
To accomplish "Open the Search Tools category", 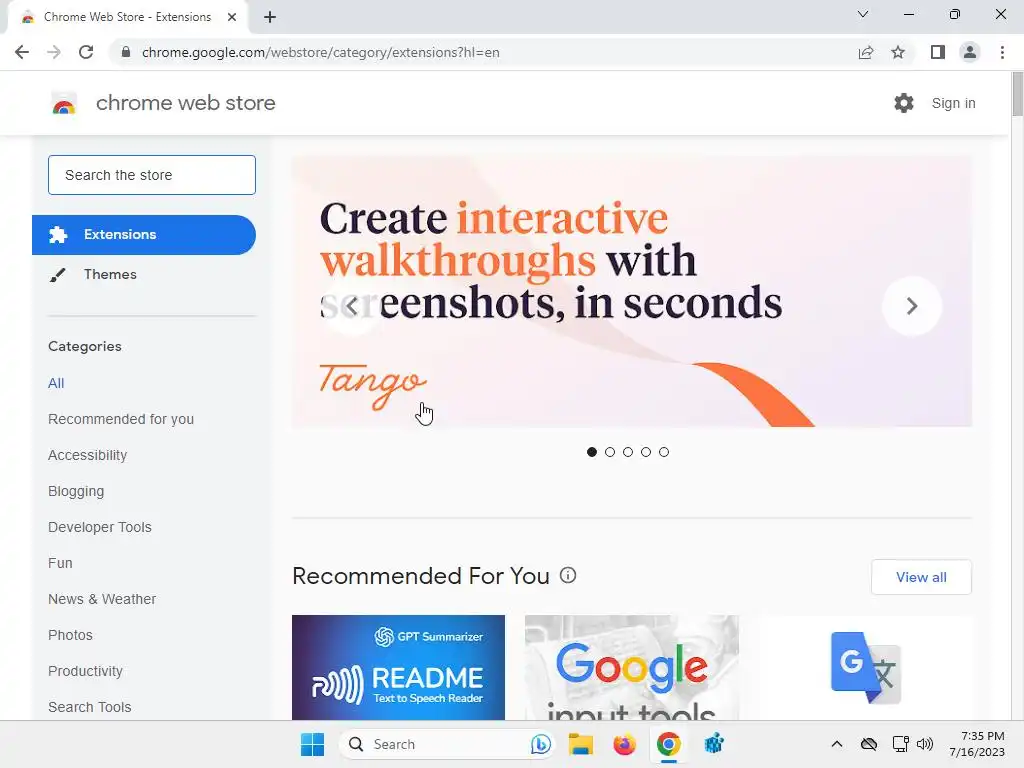I will 89,707.
